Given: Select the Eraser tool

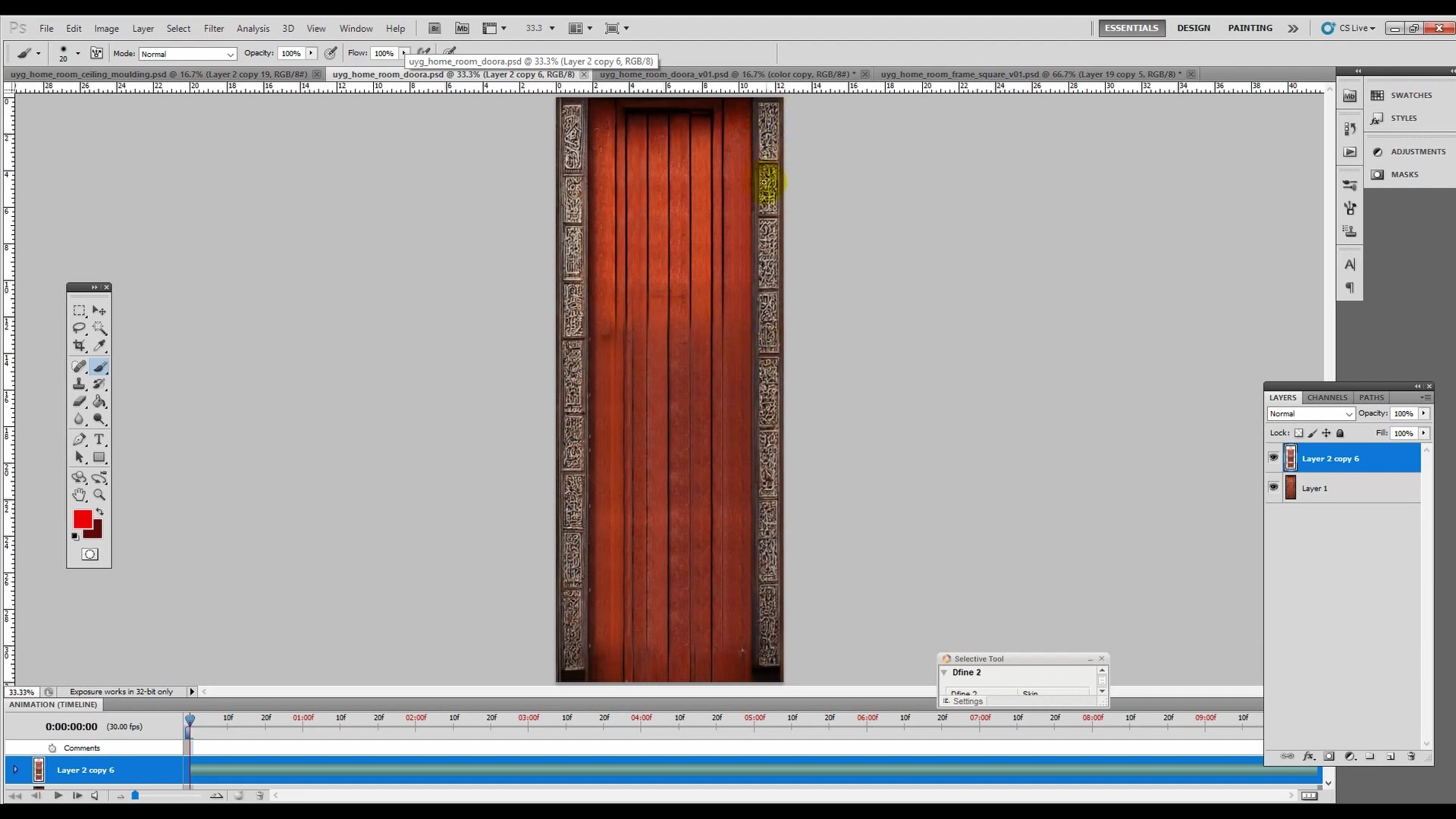Looking at the screenshot, I should 79,401.
